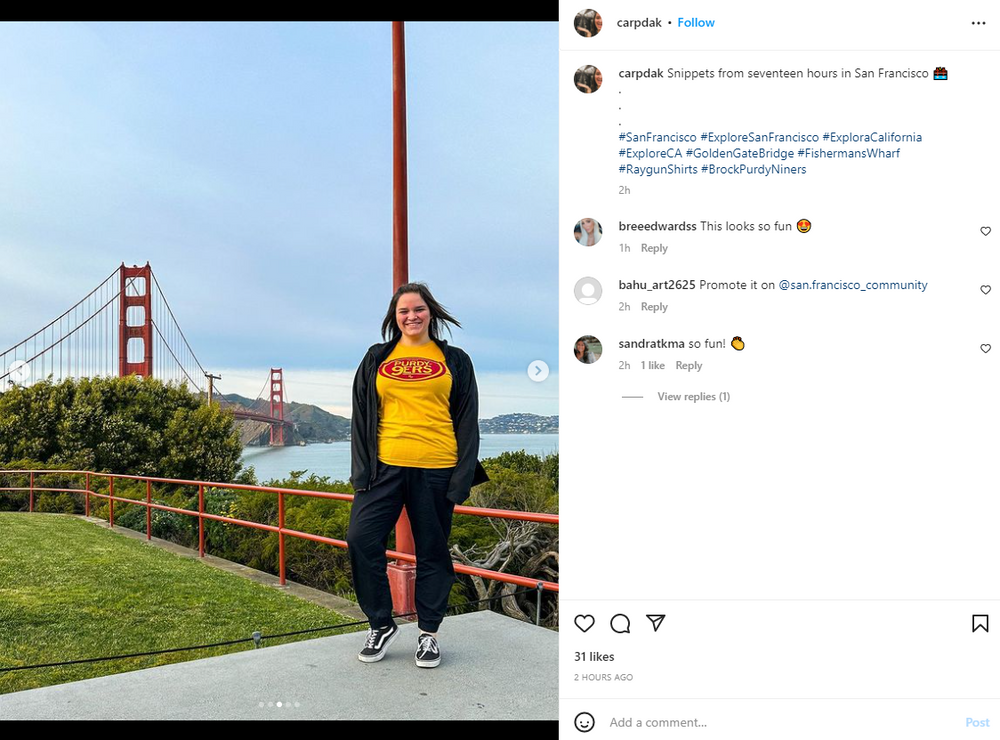Viewport: 1000px width, 740px height.
Task: Open @san.francisco_community mention
Action: (853, 285)
